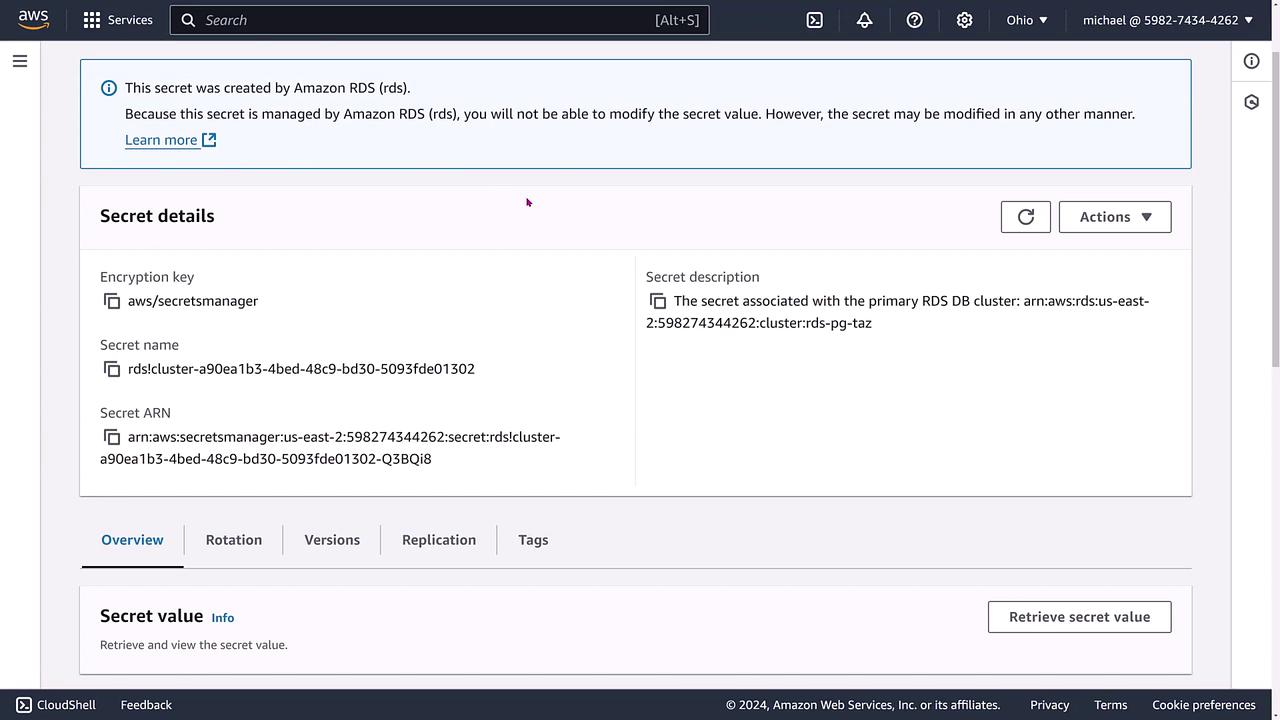Screen dimensions: 1280x720
Task: Open the info panel icon on the right
Action: click(x=1251, y=61)
